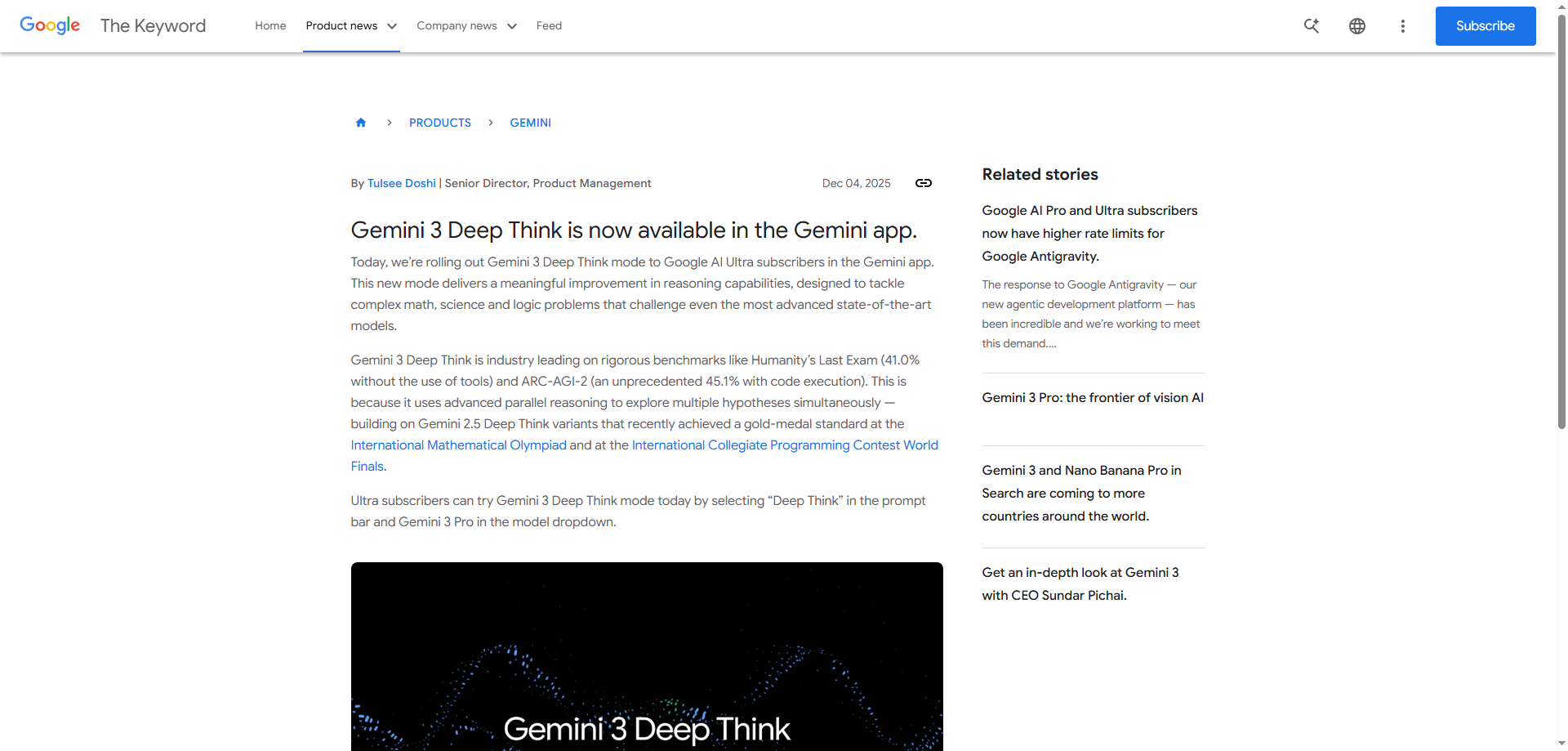Click the Google logo
This screenshot has height=751, width=1568.
[x=49, y=25]
